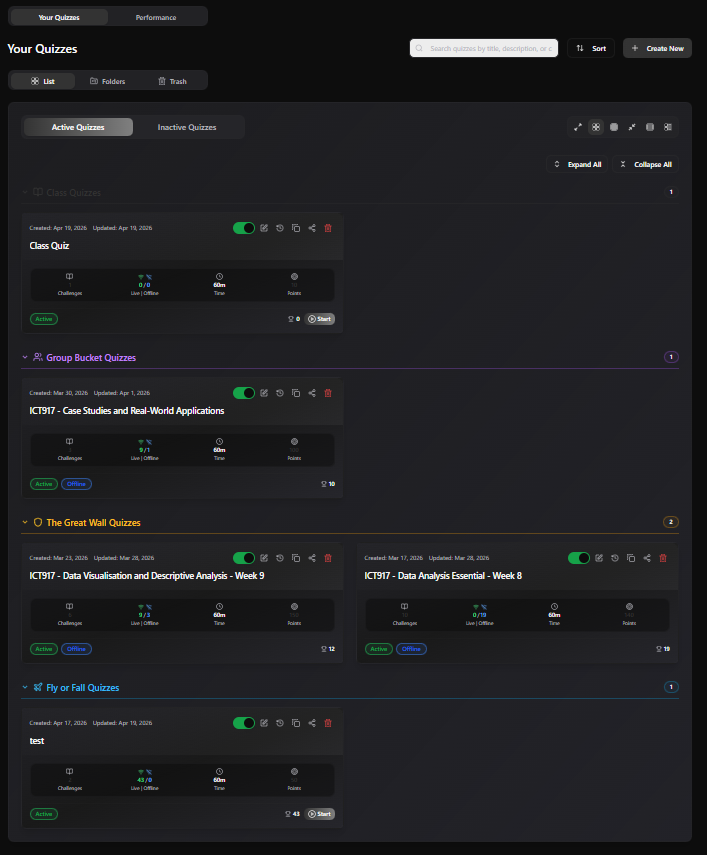
Task: Open the ICT917 Data Analysis Essential Week 8 title
Action: (x=443, y=576)
